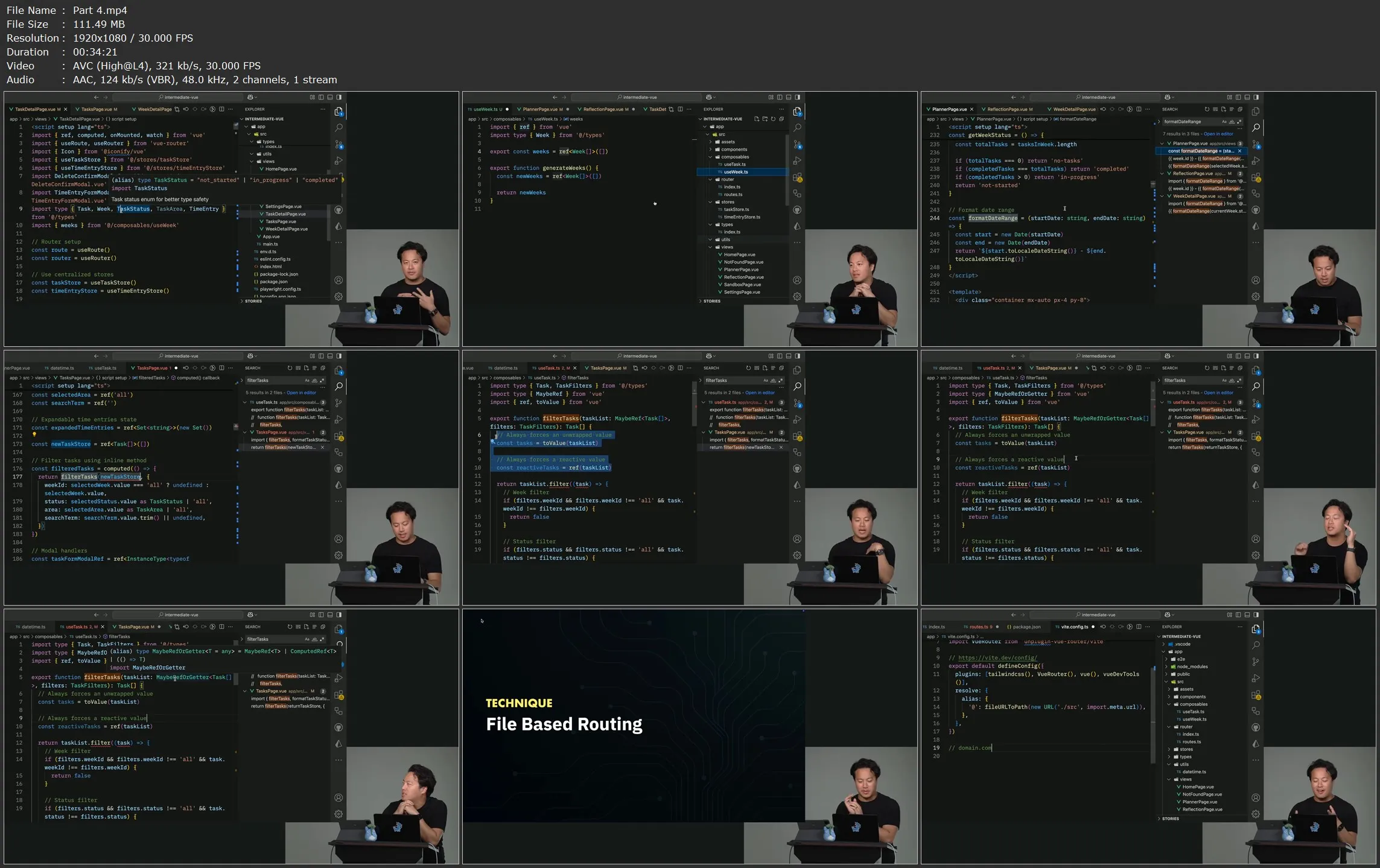1380x868 pixels.
Task: Click editor More Actions ellipsis in TaskDetailPage.vue thumbnail
Action: pyautogui.click(x=230, y=109)
